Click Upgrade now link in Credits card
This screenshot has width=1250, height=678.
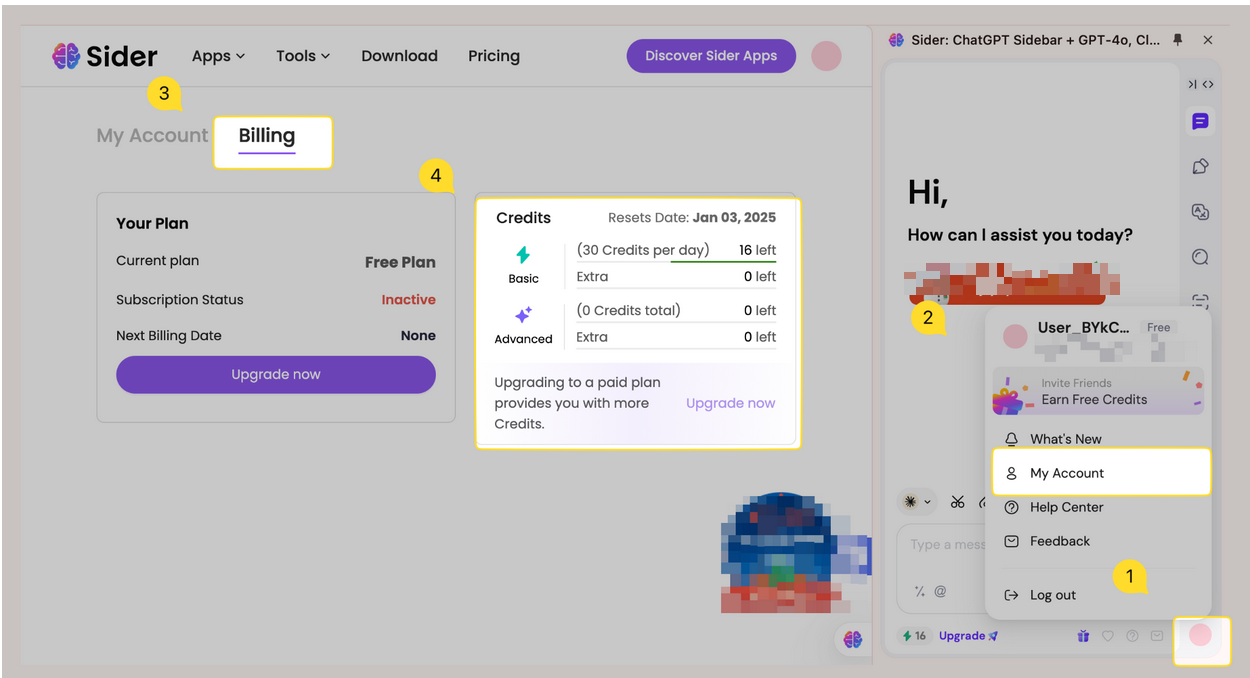(x=731, y=403)
